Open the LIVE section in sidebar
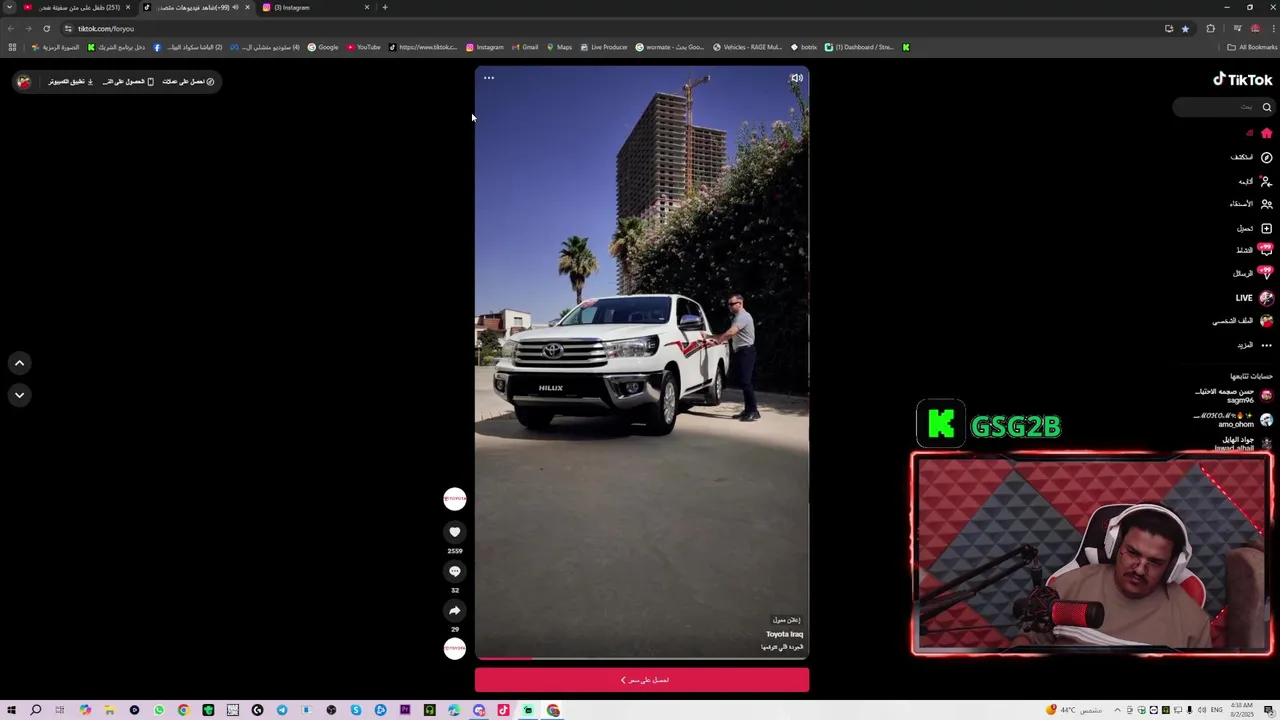Viewport: 1280px width, 720px height. click(1254, 298)
